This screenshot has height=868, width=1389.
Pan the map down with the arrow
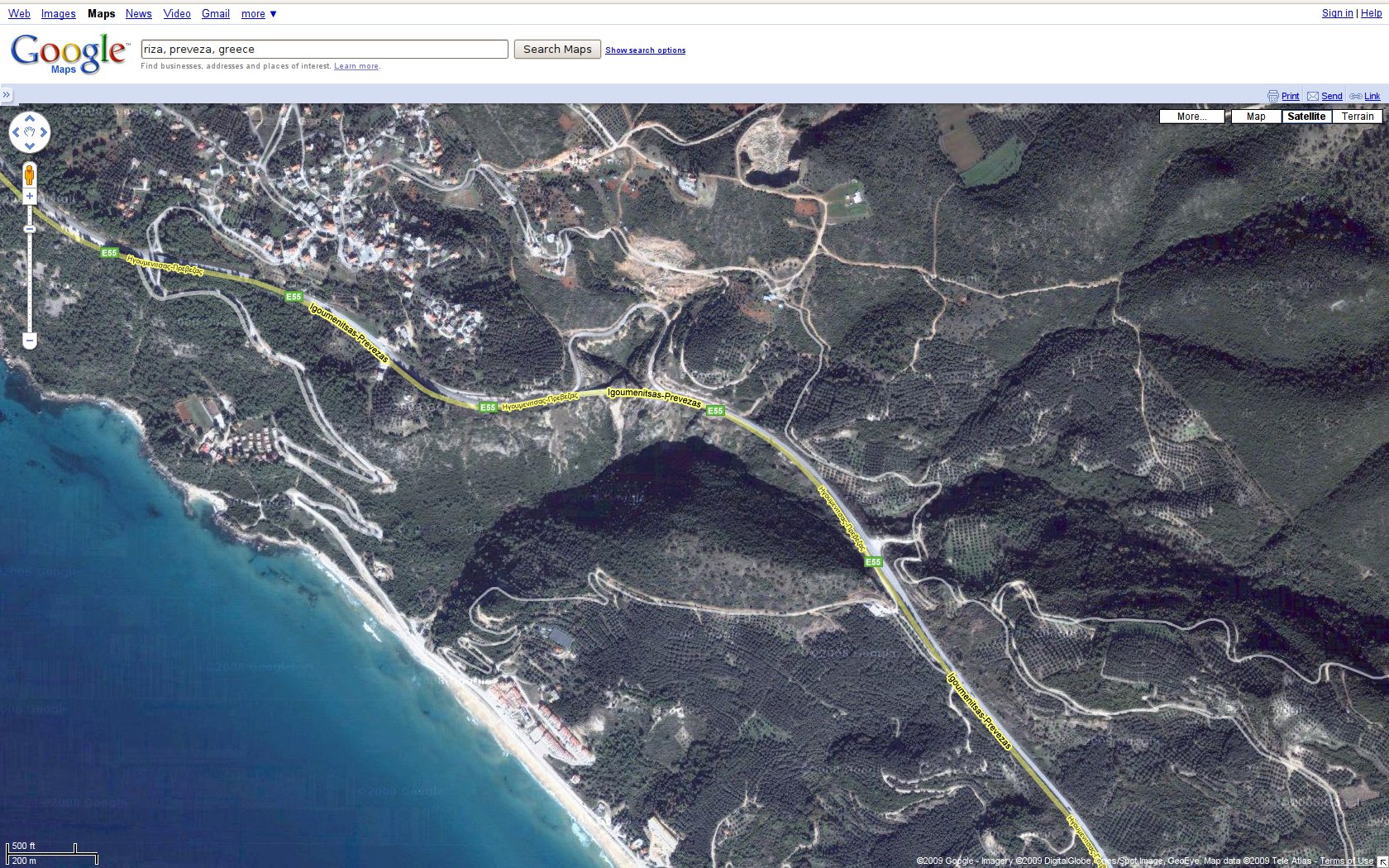[30, 146]
